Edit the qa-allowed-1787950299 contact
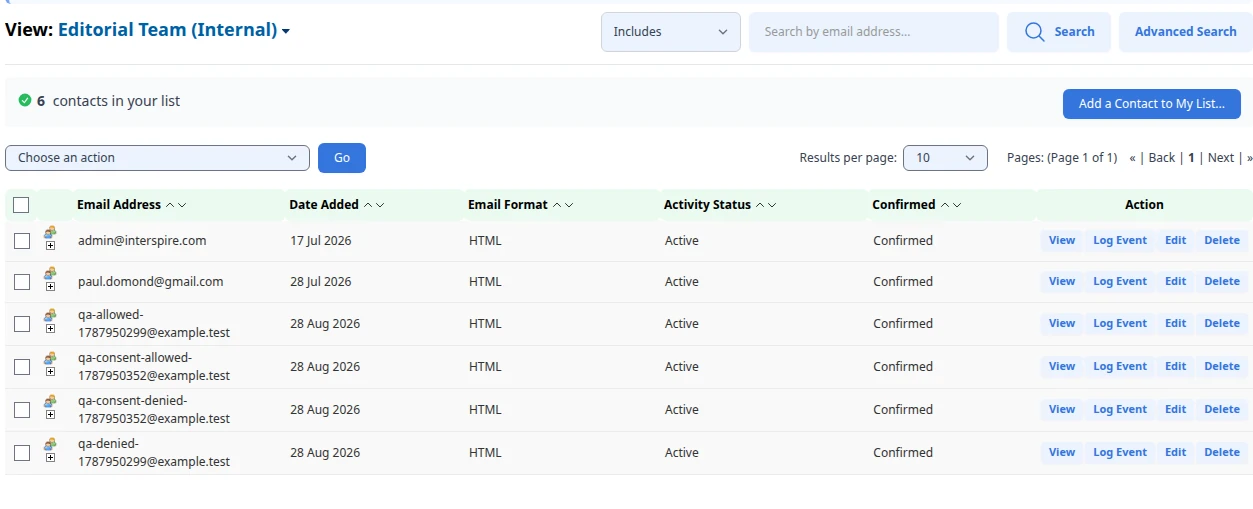 click(x=1175, y=324)
